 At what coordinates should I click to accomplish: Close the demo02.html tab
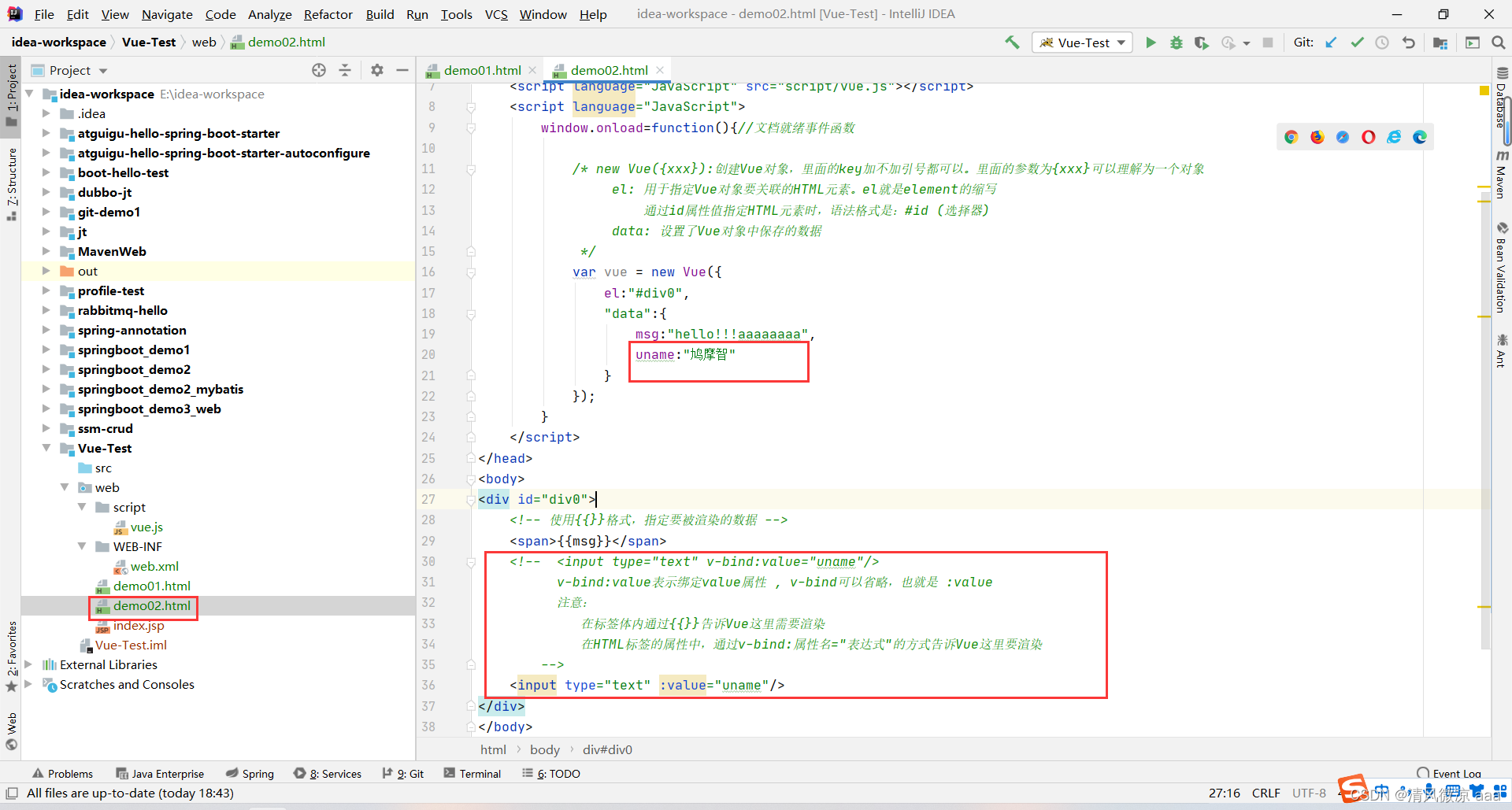(660, 70)
